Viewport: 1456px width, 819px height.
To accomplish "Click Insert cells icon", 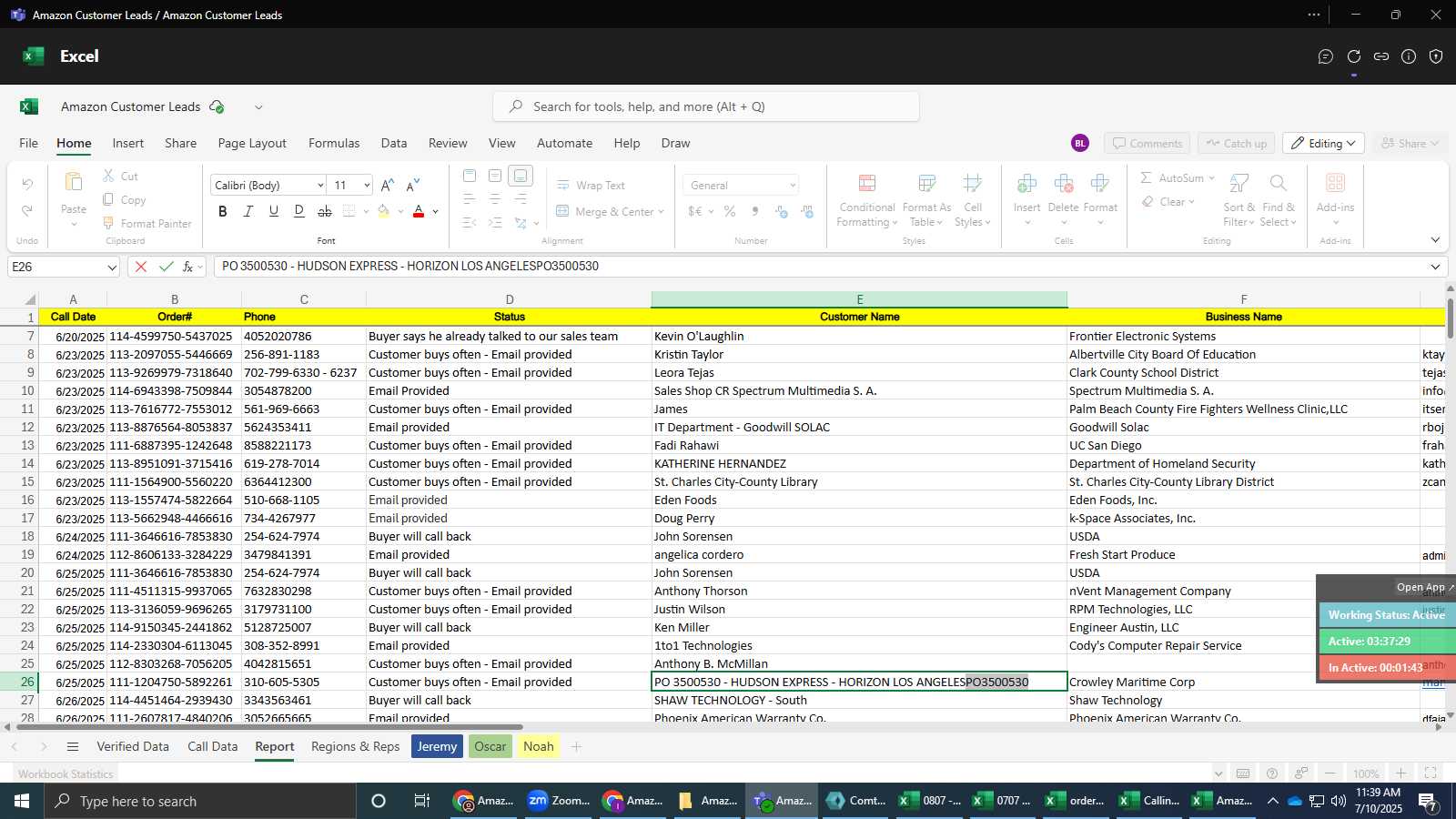I will pos(1026,184).
